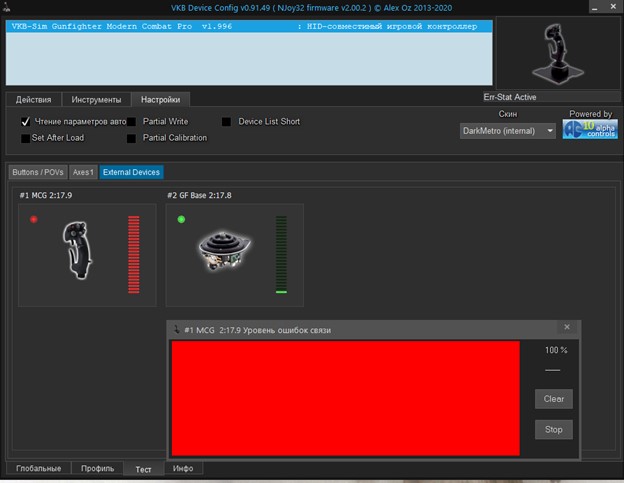Close the MCG error level popup

[x=567, y=327]
